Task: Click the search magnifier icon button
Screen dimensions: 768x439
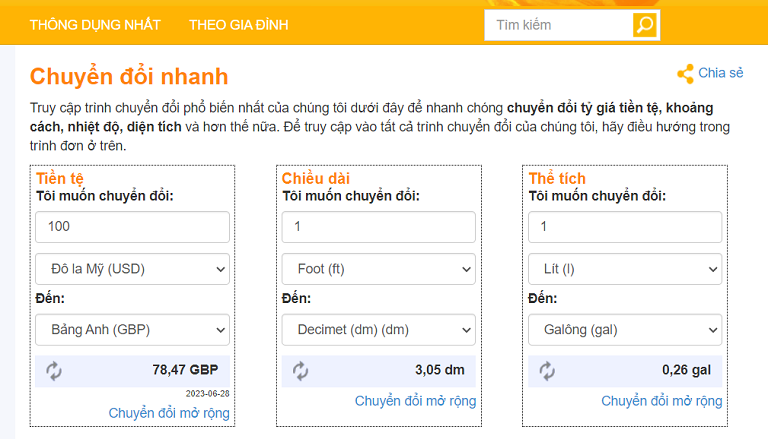Action: pos(645,25)
